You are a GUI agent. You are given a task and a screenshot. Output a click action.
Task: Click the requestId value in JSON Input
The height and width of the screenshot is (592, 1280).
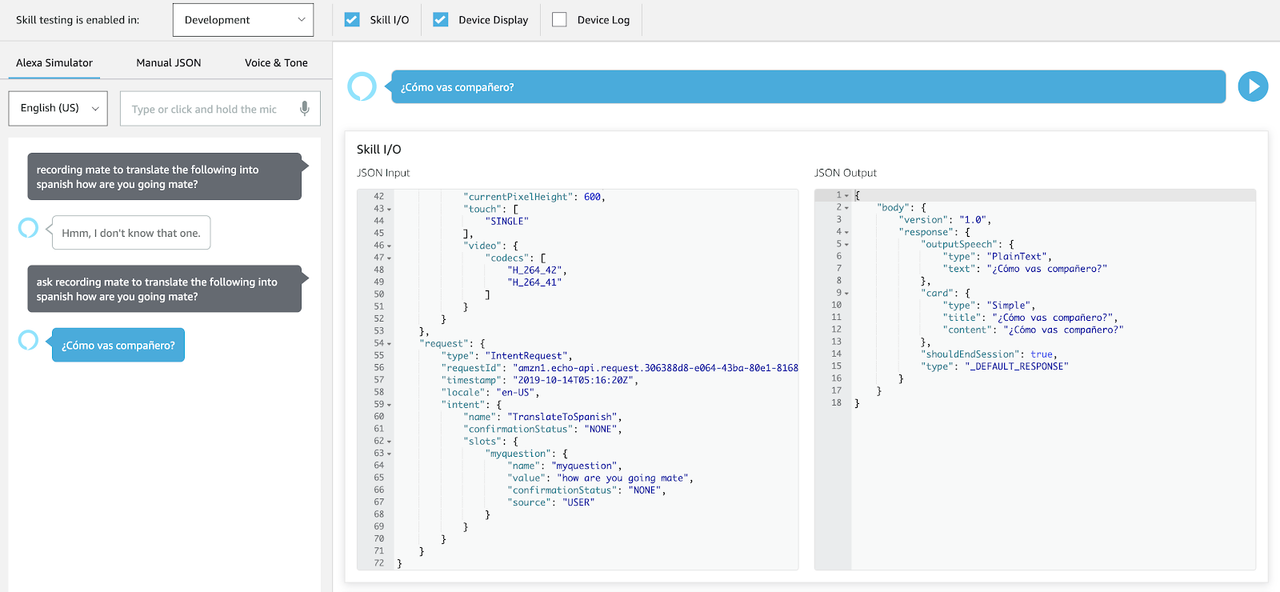(x=656, y=368)
